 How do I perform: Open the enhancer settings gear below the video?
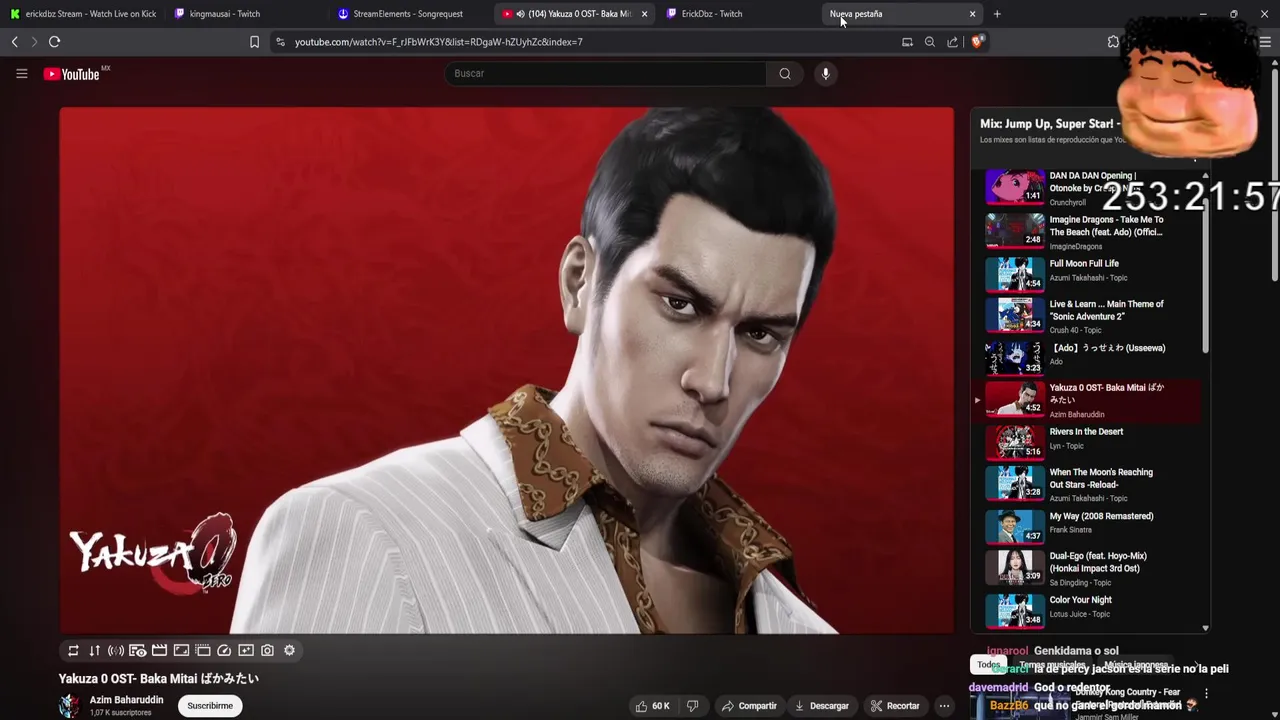coord(289,650)
